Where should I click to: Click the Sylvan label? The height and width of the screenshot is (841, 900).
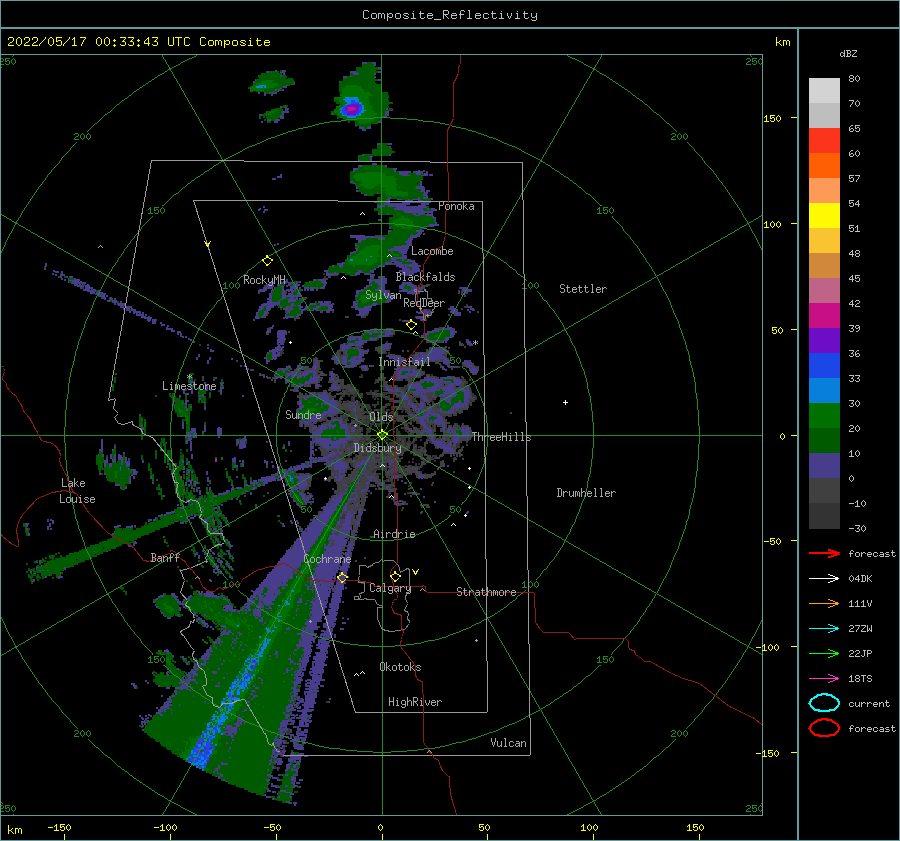tap(383, 295)
